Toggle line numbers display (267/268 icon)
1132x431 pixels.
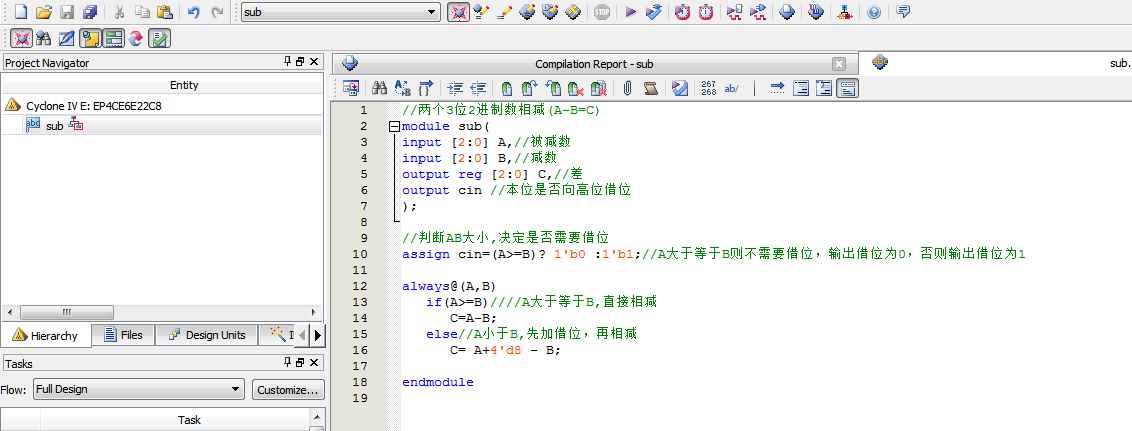pyautogui.click(x=708, y=88)
